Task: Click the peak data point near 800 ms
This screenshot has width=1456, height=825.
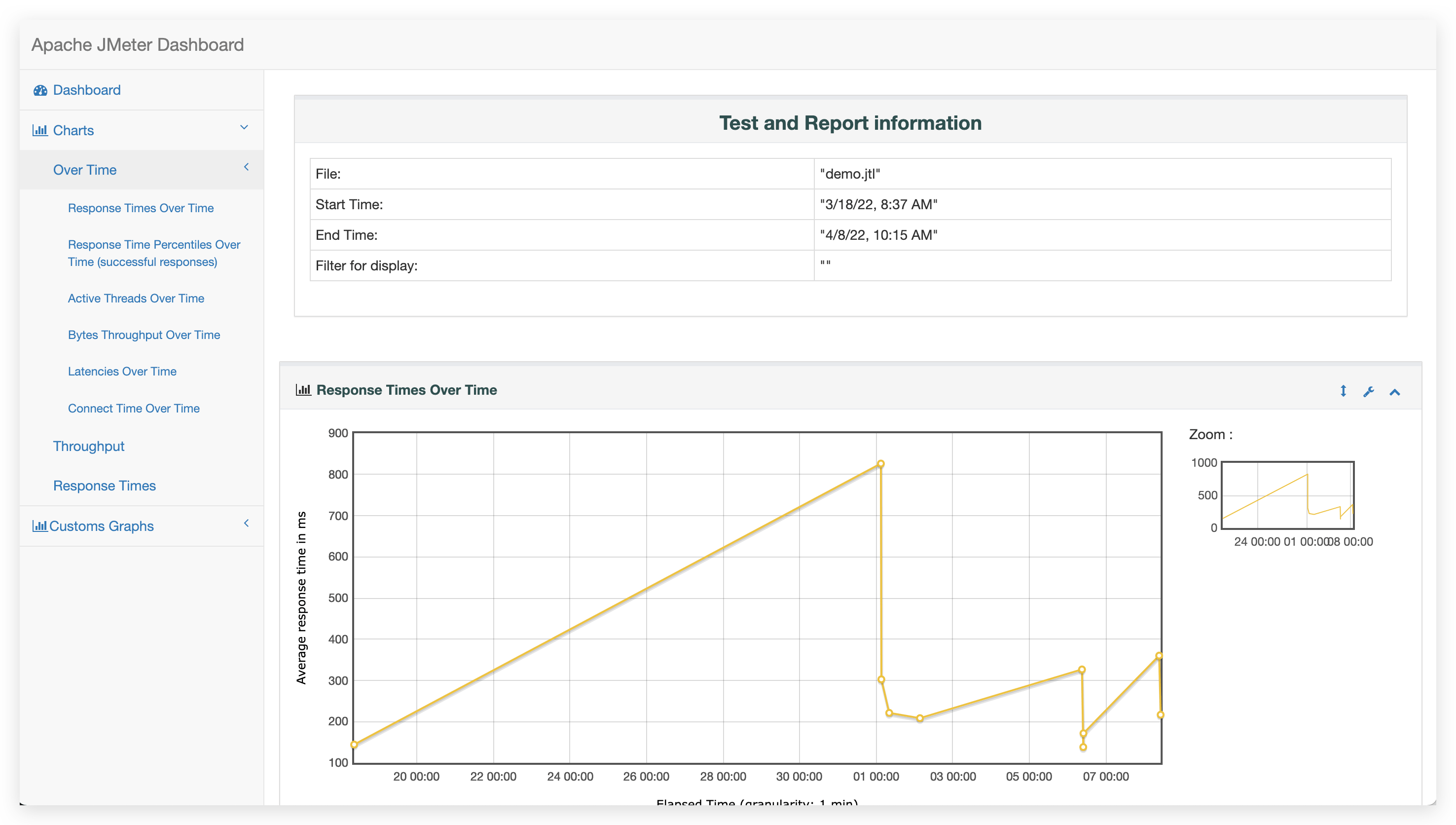Action: coord(880,464)
